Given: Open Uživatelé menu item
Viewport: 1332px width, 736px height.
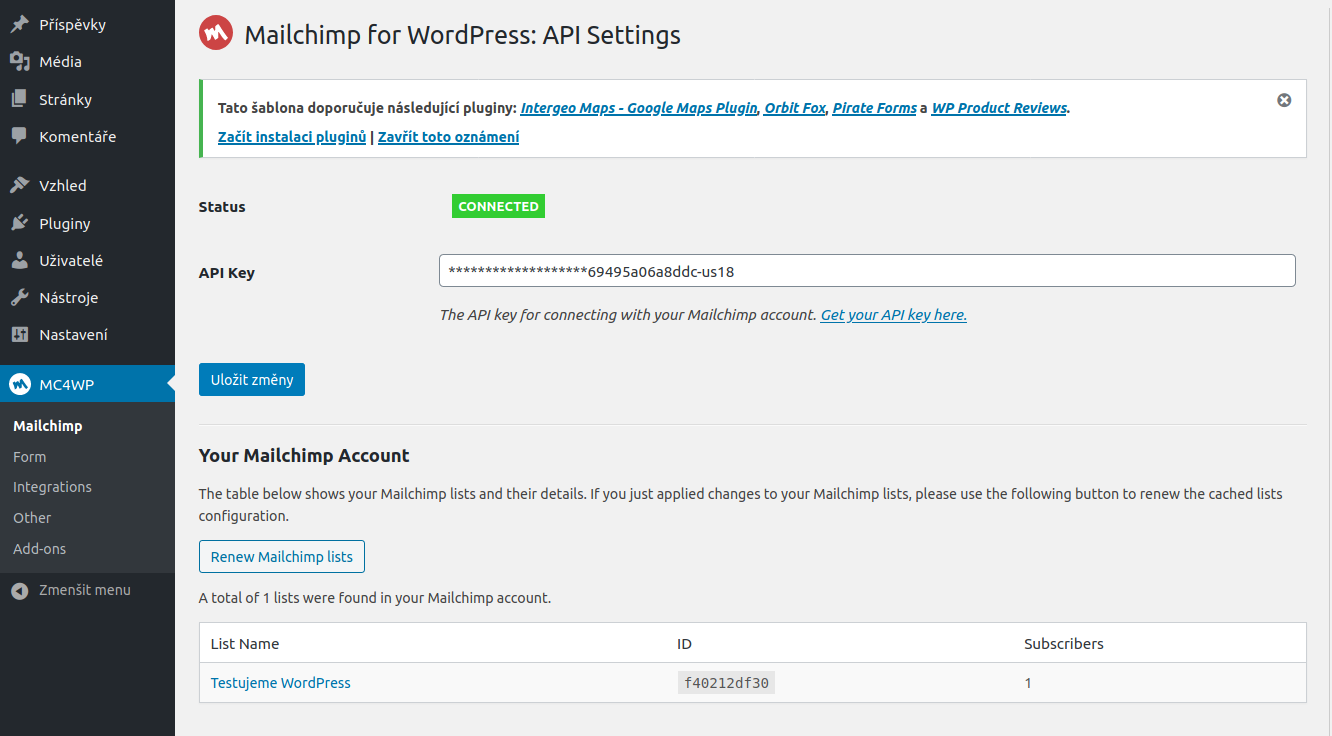Looking at the screenshot, I should (87, 260).
